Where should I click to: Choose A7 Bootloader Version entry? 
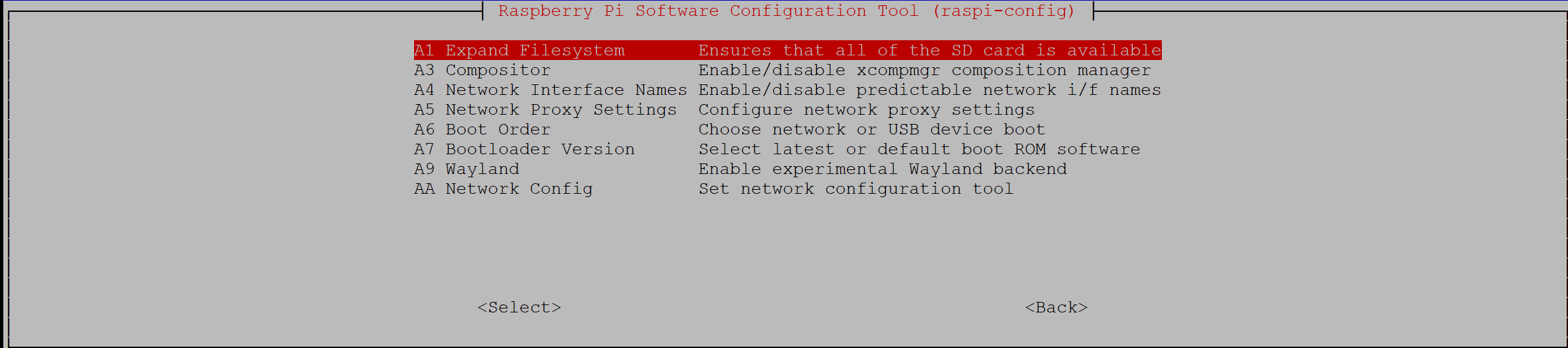[525, 150]
